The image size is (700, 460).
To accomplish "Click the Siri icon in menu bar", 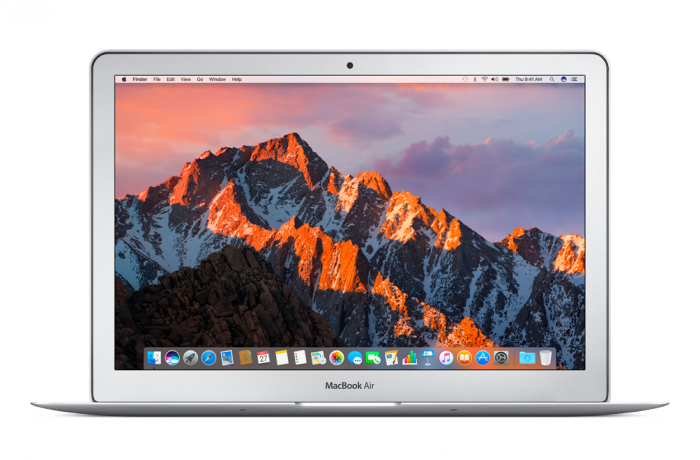I will [564, 79].
